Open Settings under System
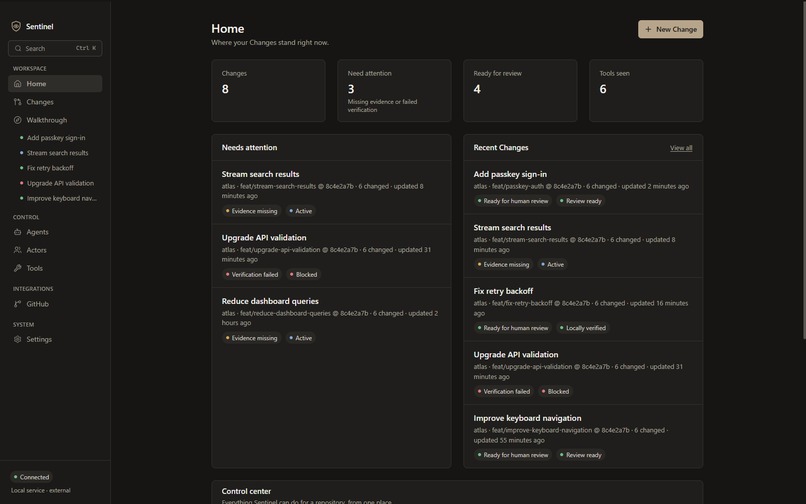 point(55,339)
